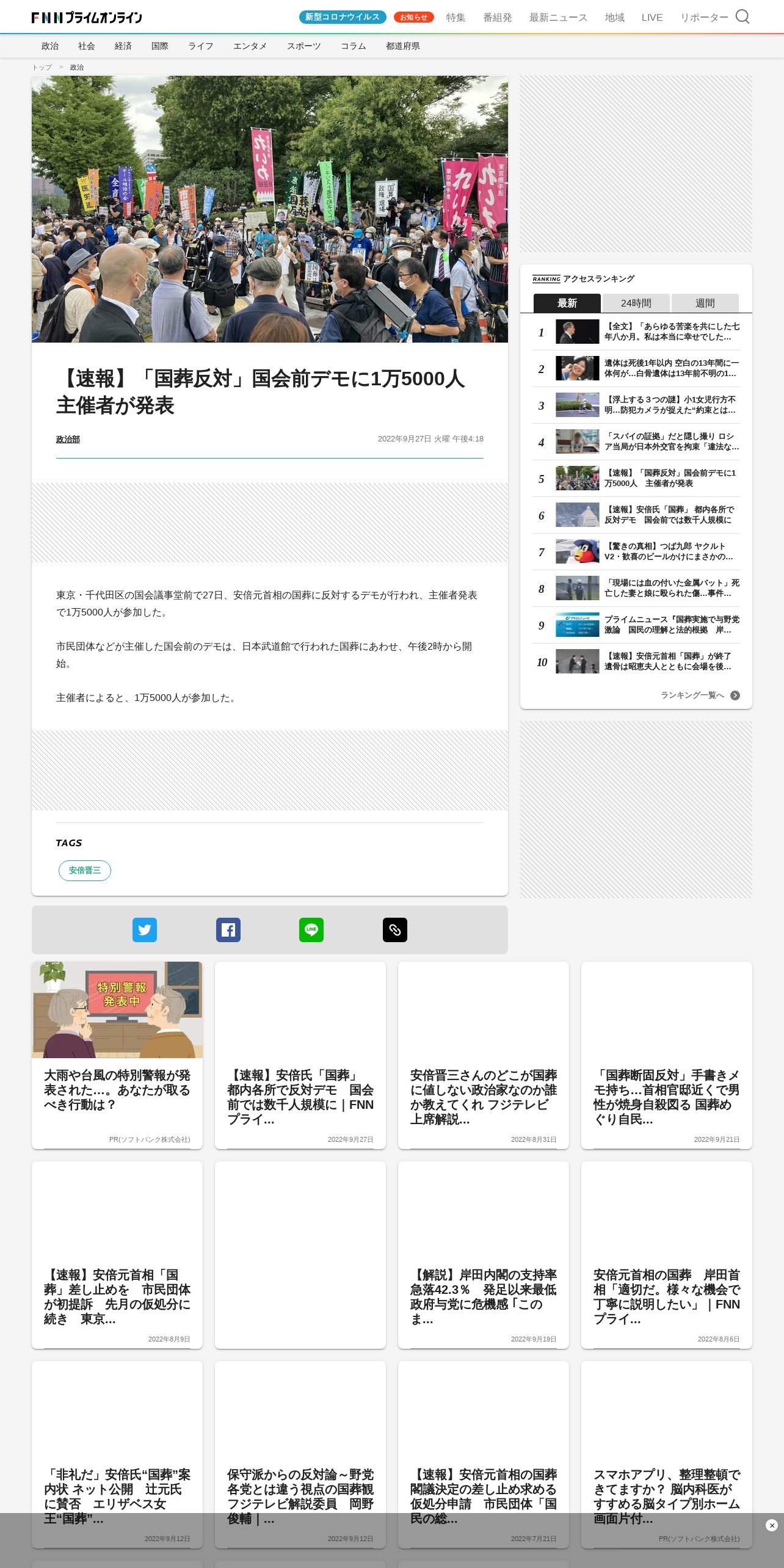Image resolution: width=784 pixels, height=1568 pixels.
Task: Open the search magnifier icon in header
Action: click(742, 16)
